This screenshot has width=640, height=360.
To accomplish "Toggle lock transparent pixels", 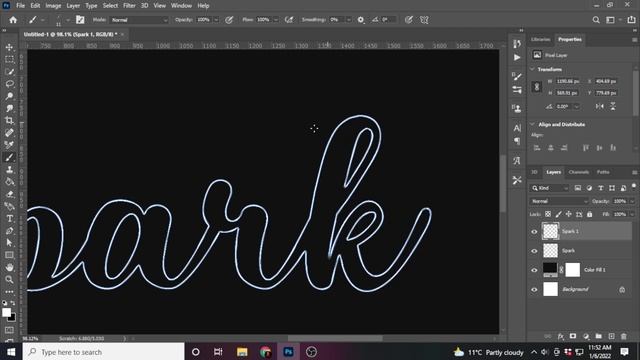I will (548, 214).
